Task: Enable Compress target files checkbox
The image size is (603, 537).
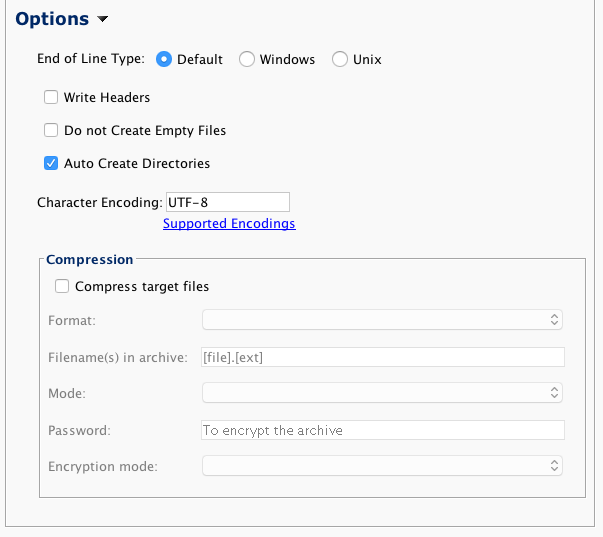Action: pyautogui.click(x=62, y=287)
